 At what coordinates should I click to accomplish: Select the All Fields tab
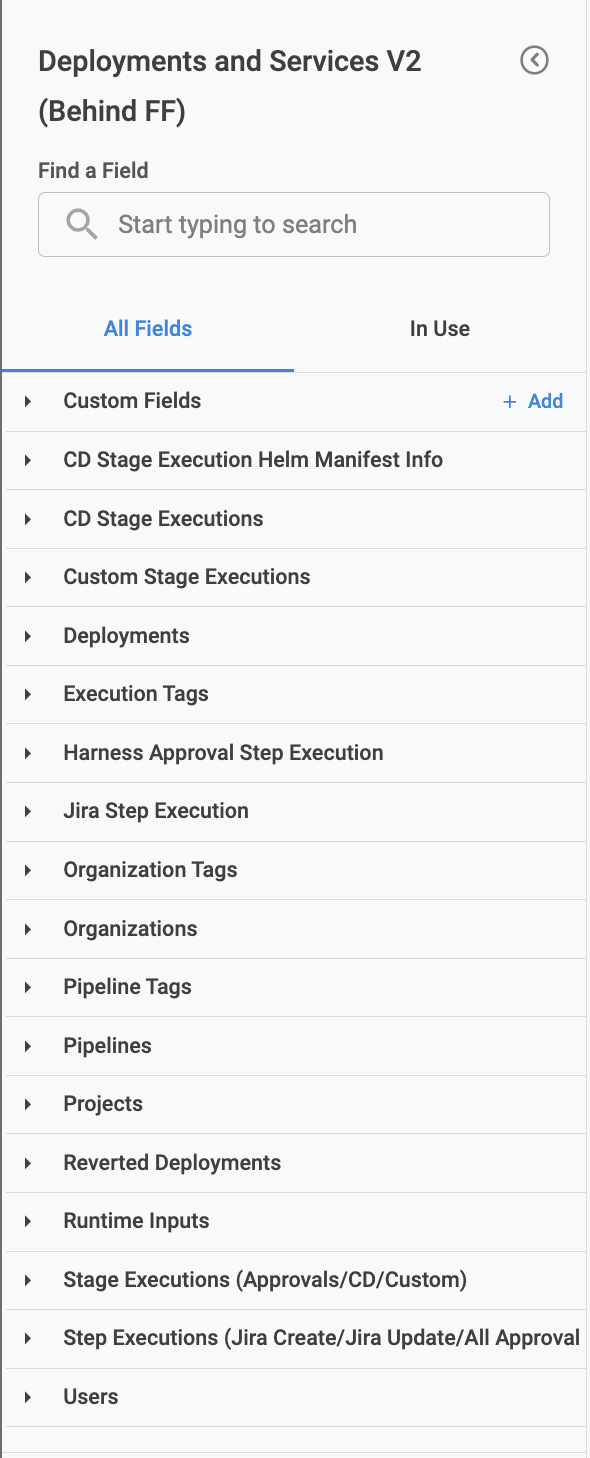point(148,329)
